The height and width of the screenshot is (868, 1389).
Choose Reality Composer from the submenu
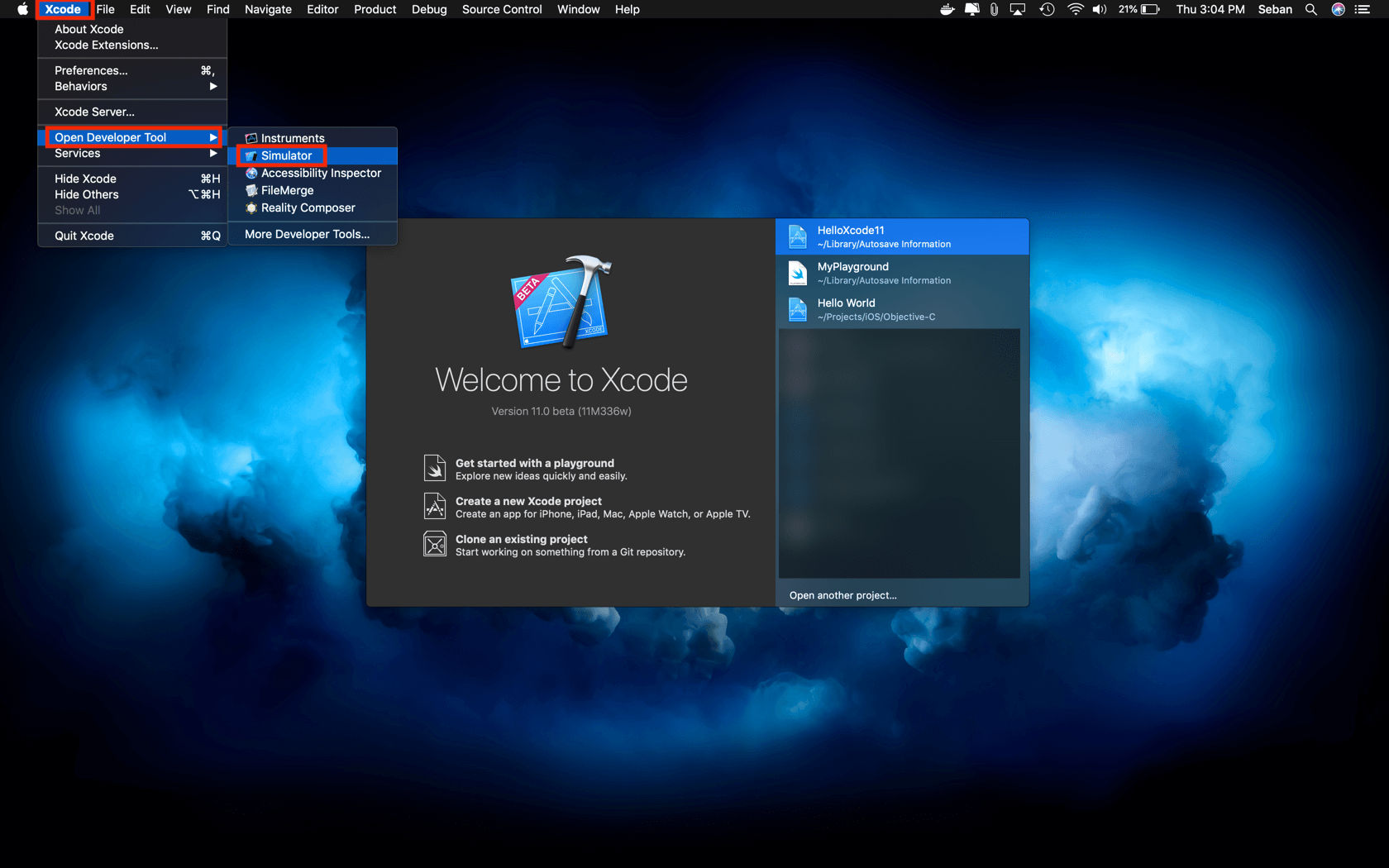313,207
